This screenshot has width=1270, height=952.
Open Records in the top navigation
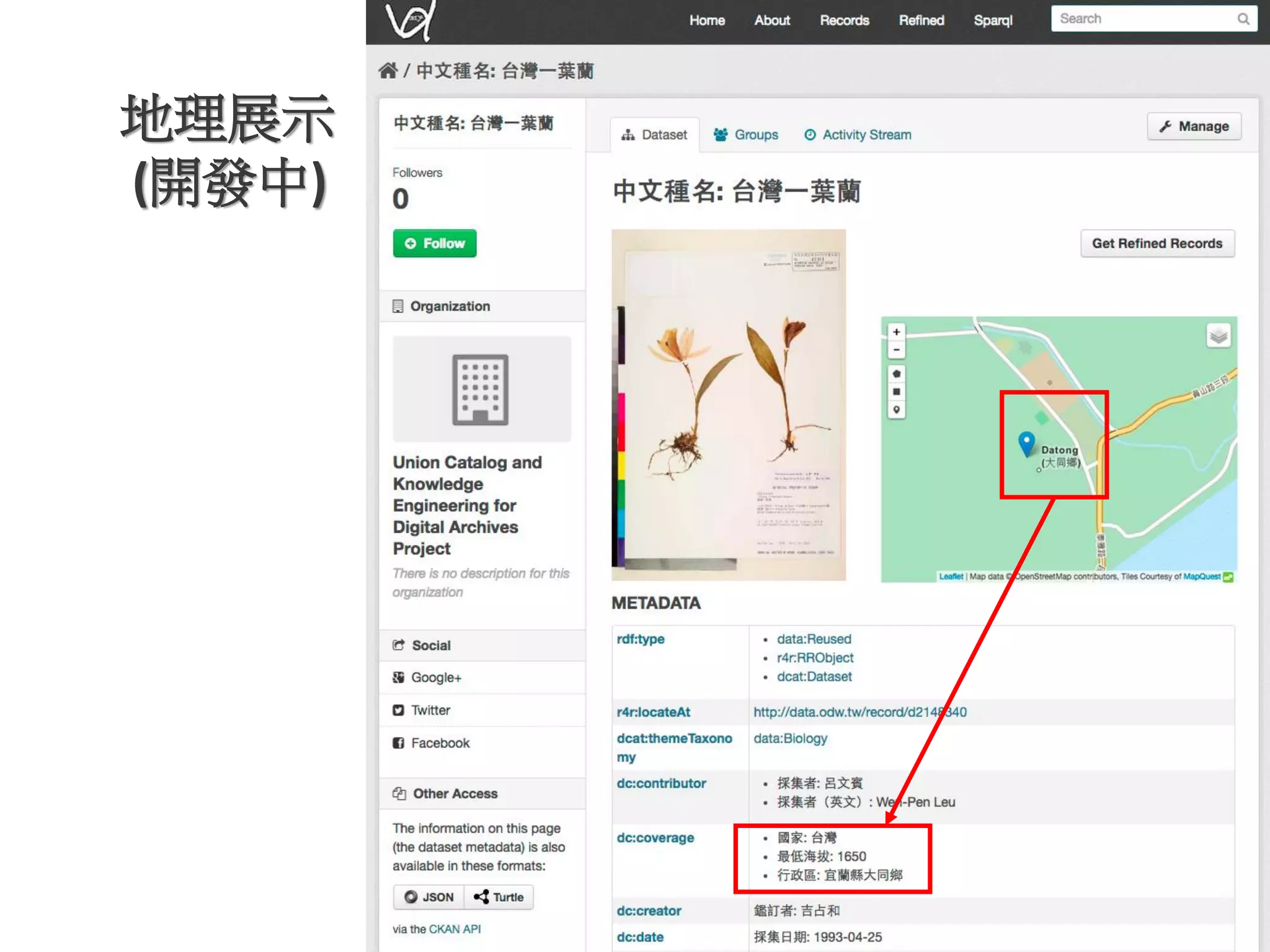pyautogui.click(x=844, y=20)
